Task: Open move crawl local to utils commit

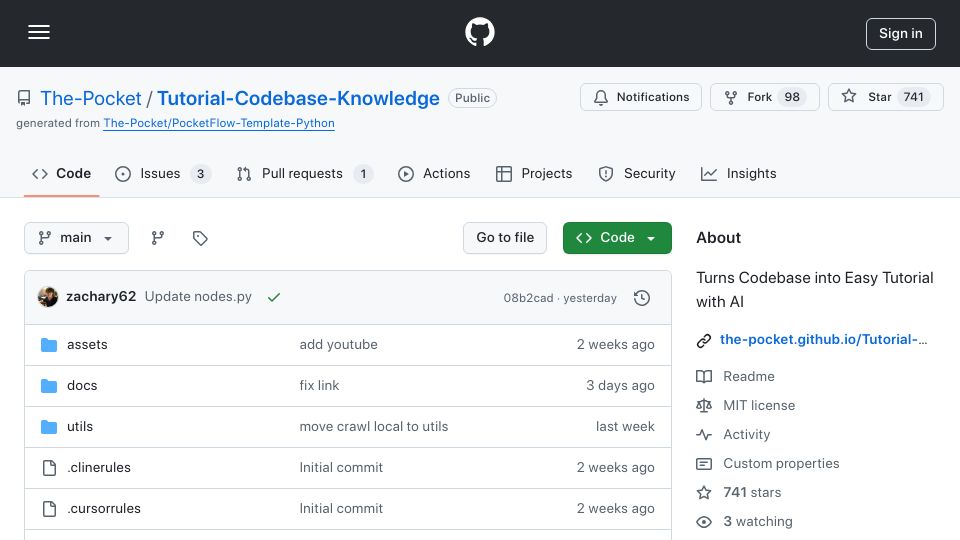Action: click(x=373, y=427)
